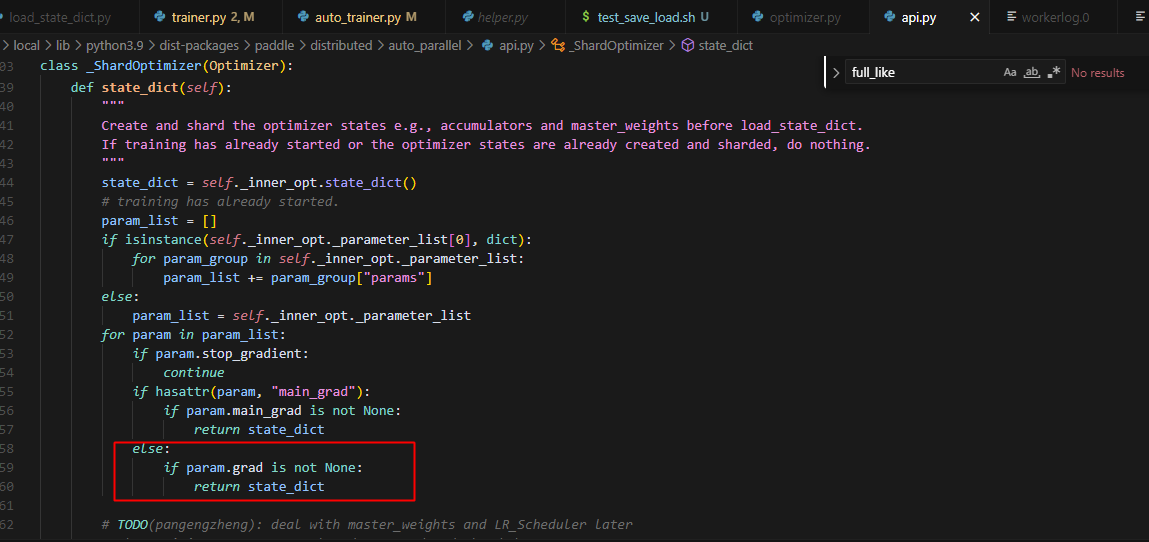Open the workerlog.0 tab

tap(1055, 17)
